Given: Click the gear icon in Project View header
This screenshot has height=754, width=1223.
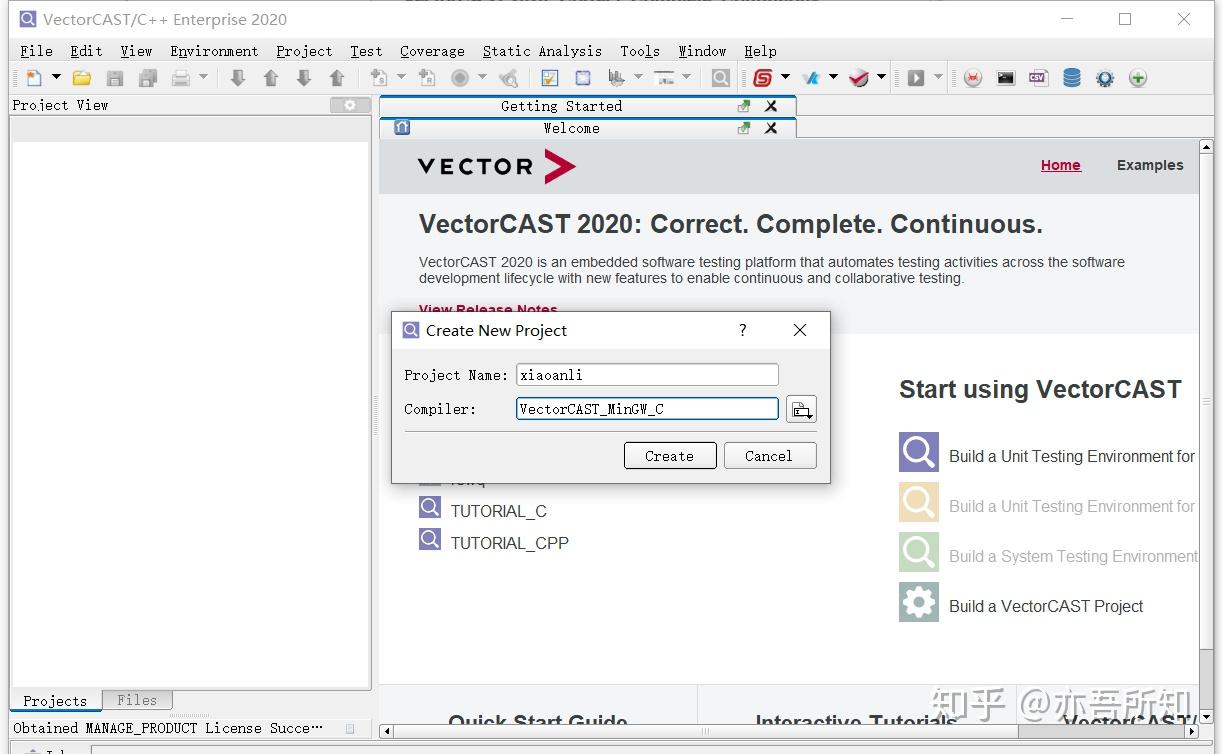Looking at the screenshot, I should pos(348,105).
